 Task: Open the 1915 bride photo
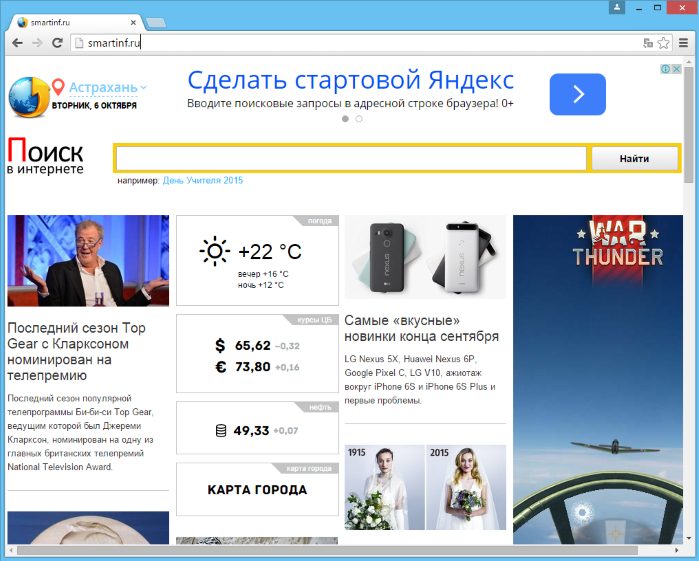click(385, 487)
